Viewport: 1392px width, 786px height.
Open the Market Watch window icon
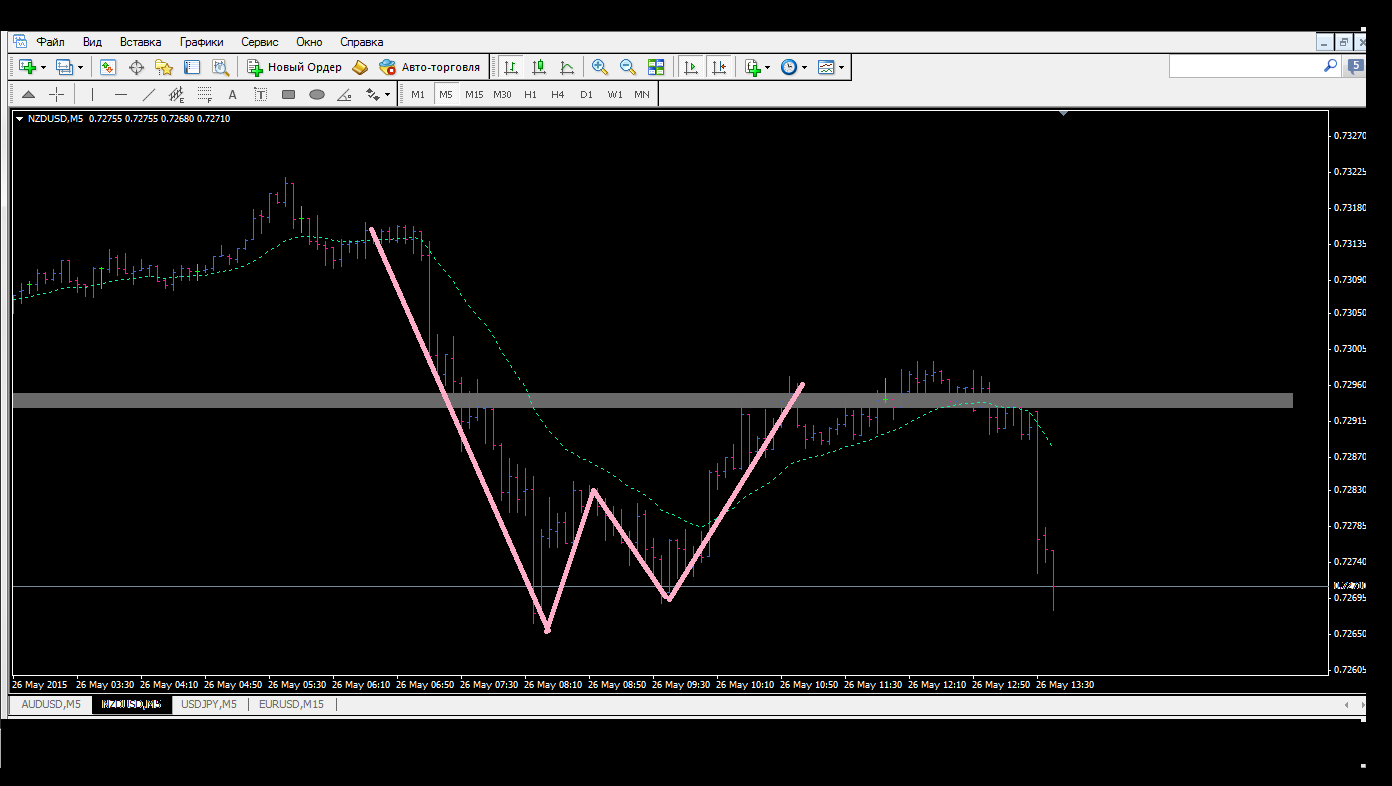[108, 67]
